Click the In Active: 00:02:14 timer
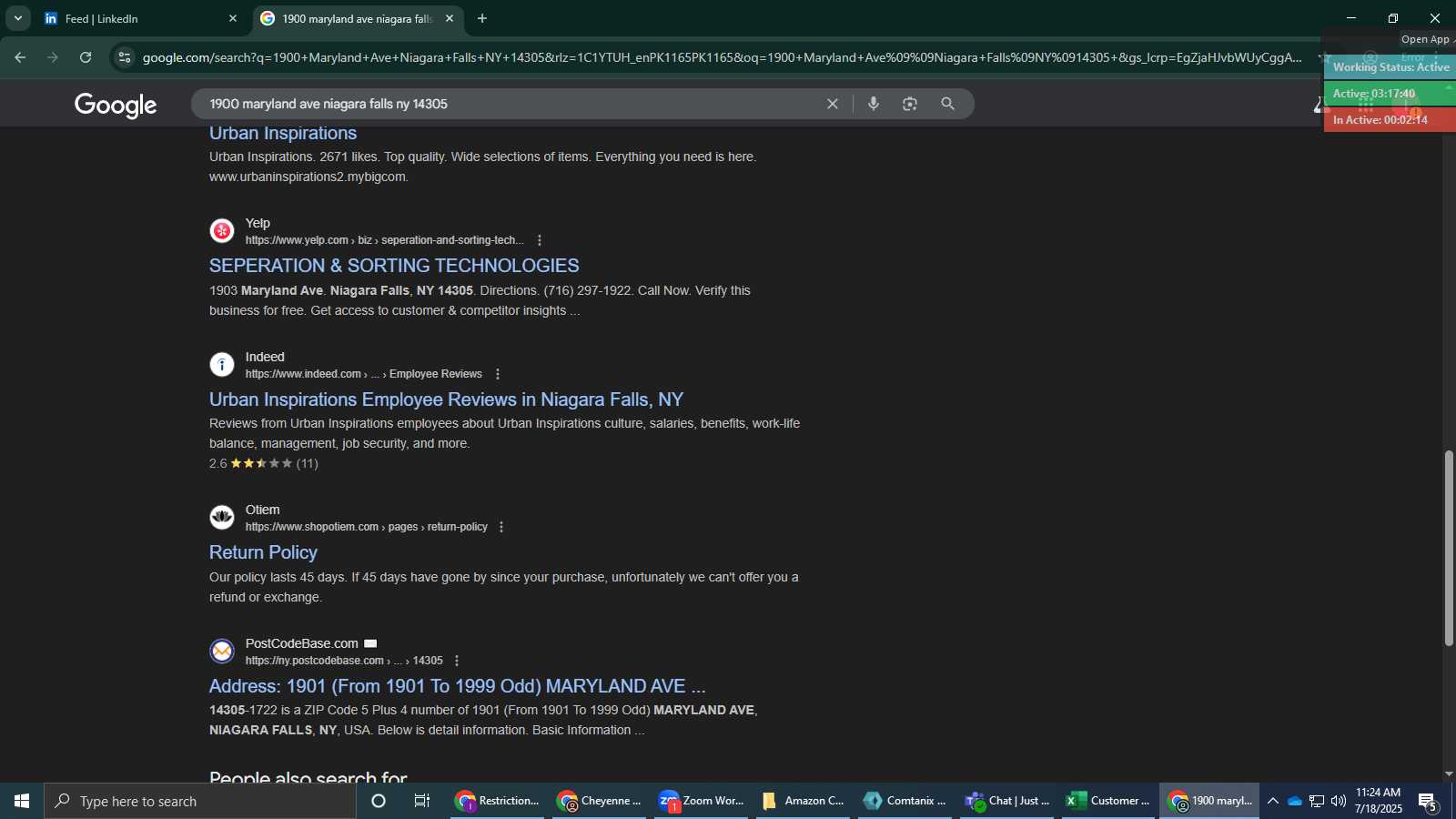The width and height of the screenshot is (1456, 819). click(1390, 120)
